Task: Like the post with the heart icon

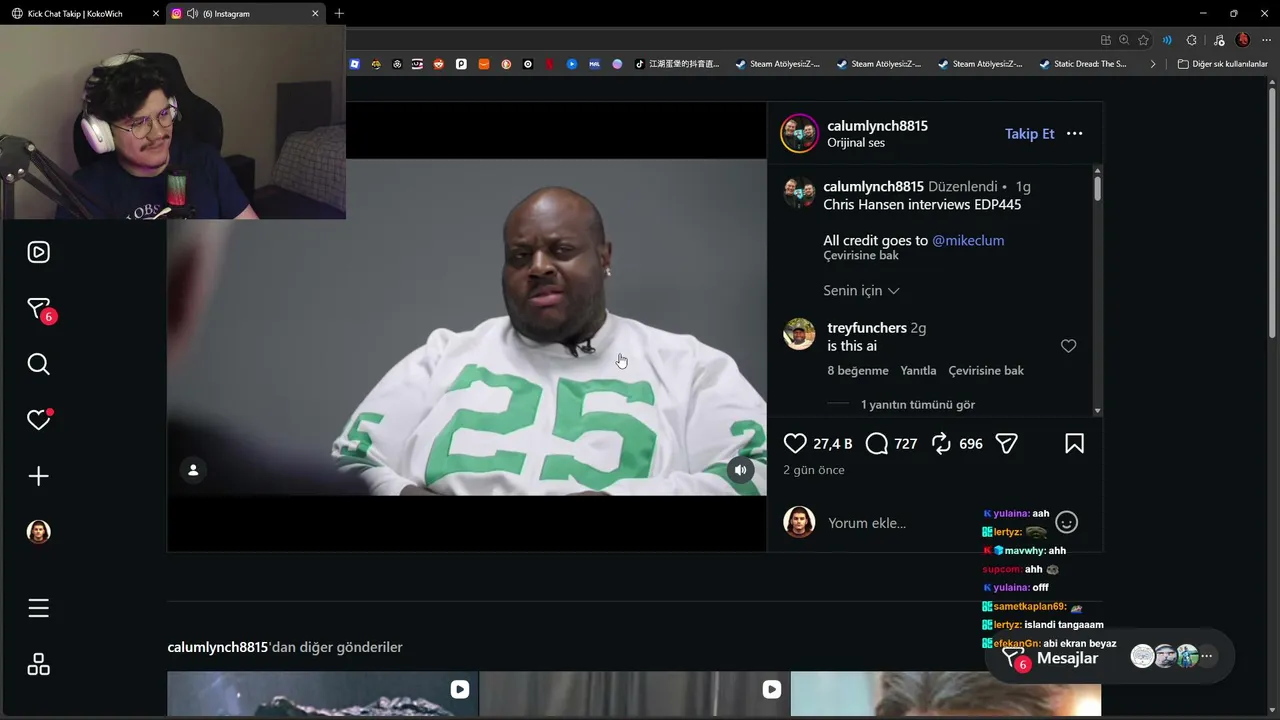Action: [795, 443]
